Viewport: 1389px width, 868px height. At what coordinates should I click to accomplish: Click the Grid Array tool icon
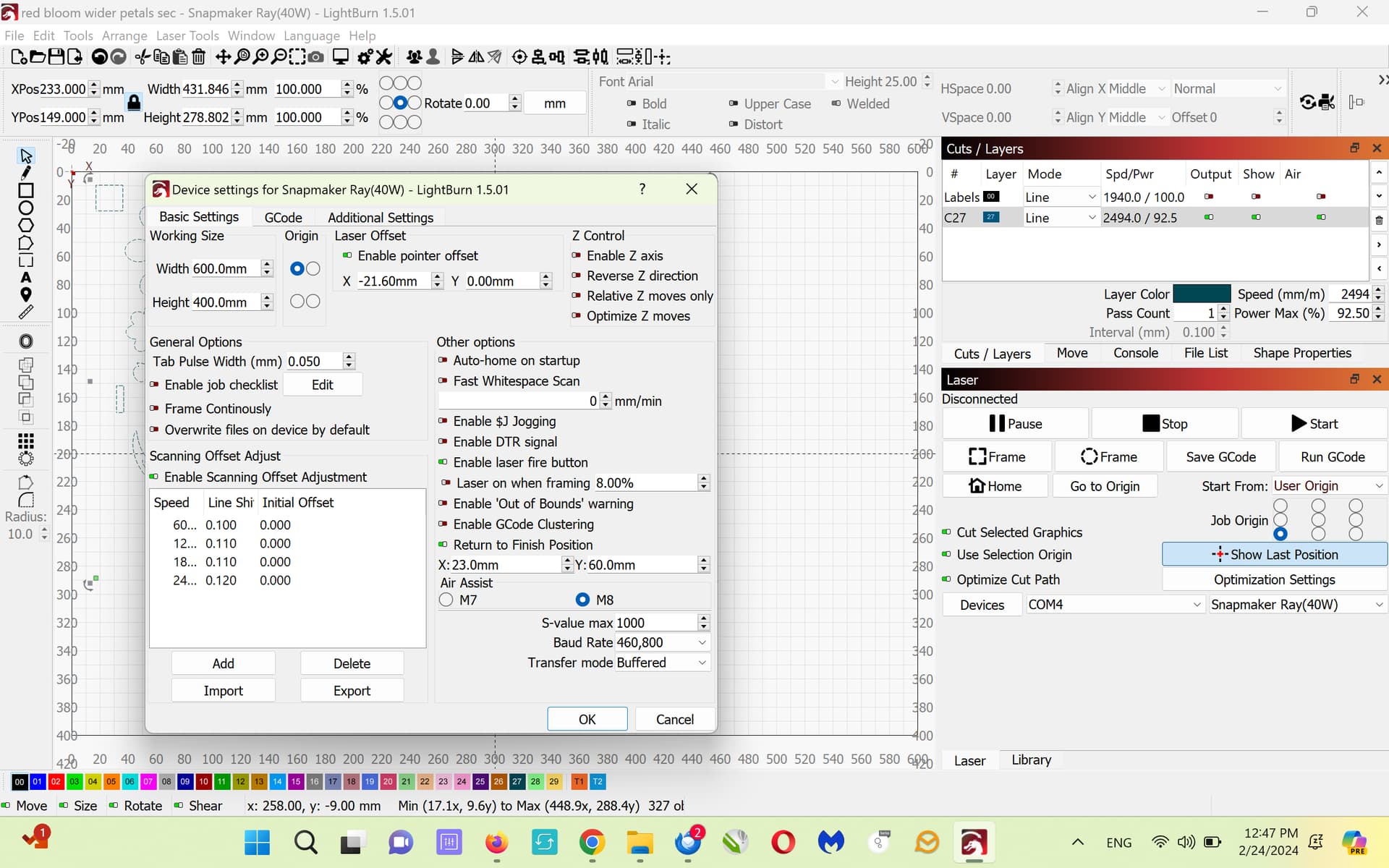[x=26, y=441]
